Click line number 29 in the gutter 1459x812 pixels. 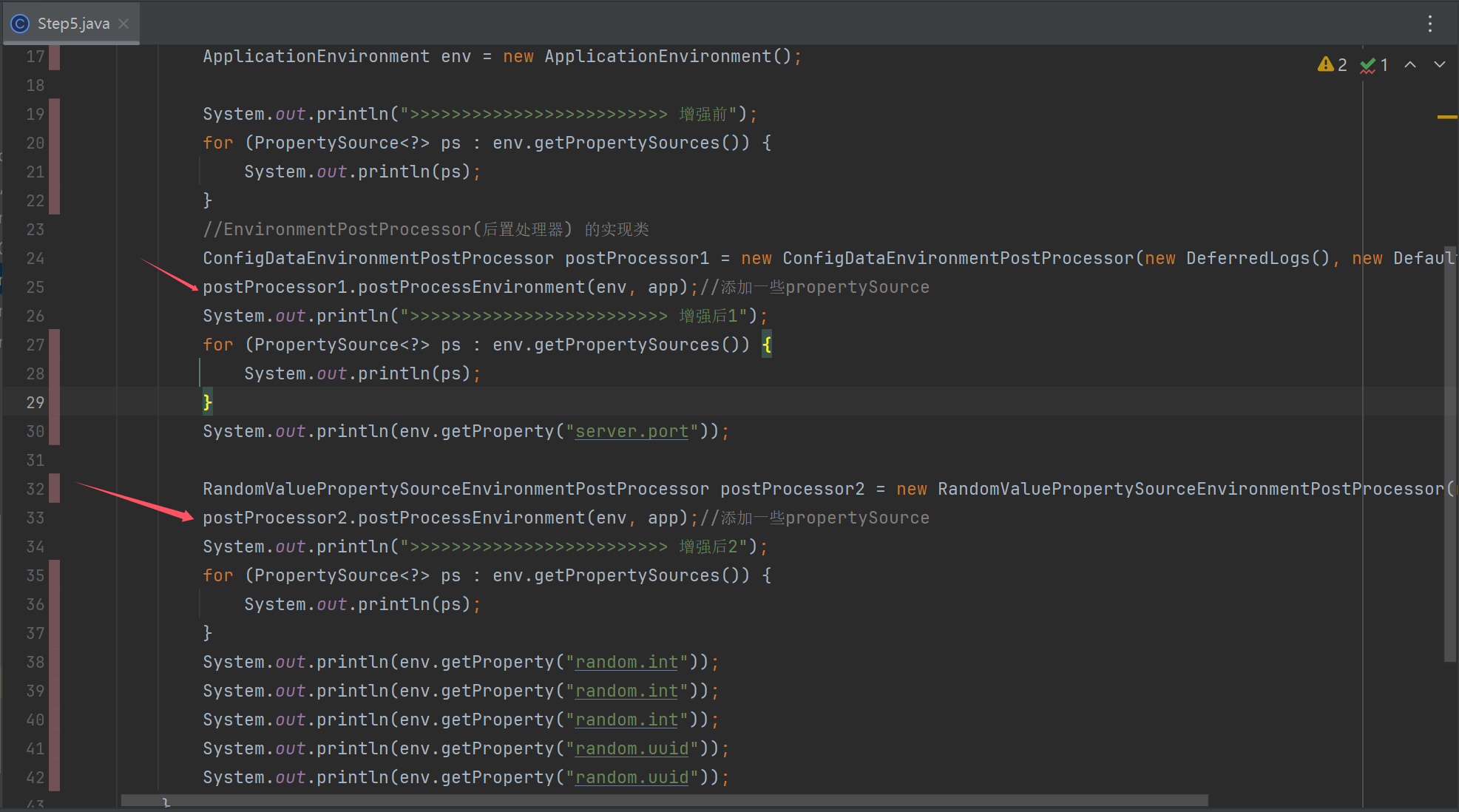[x=35, y=402]
